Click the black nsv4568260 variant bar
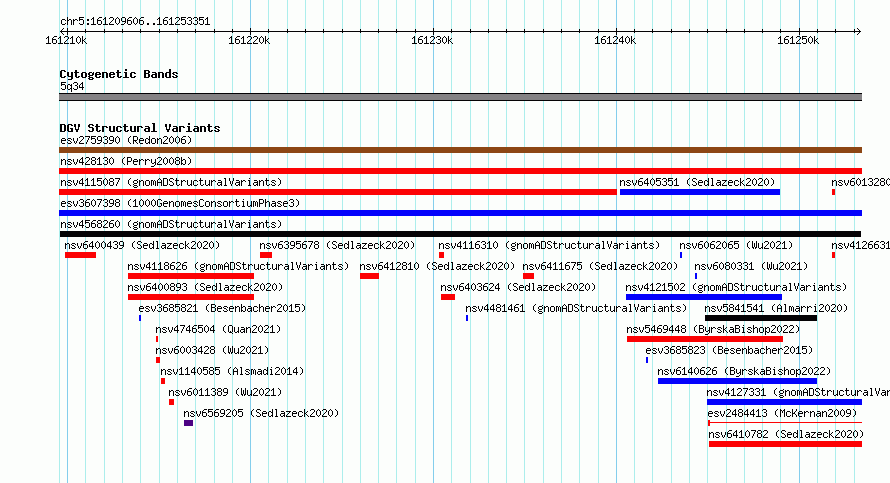Image resolution: width=890 pixels, height=483 pixels. pos(460,234)
